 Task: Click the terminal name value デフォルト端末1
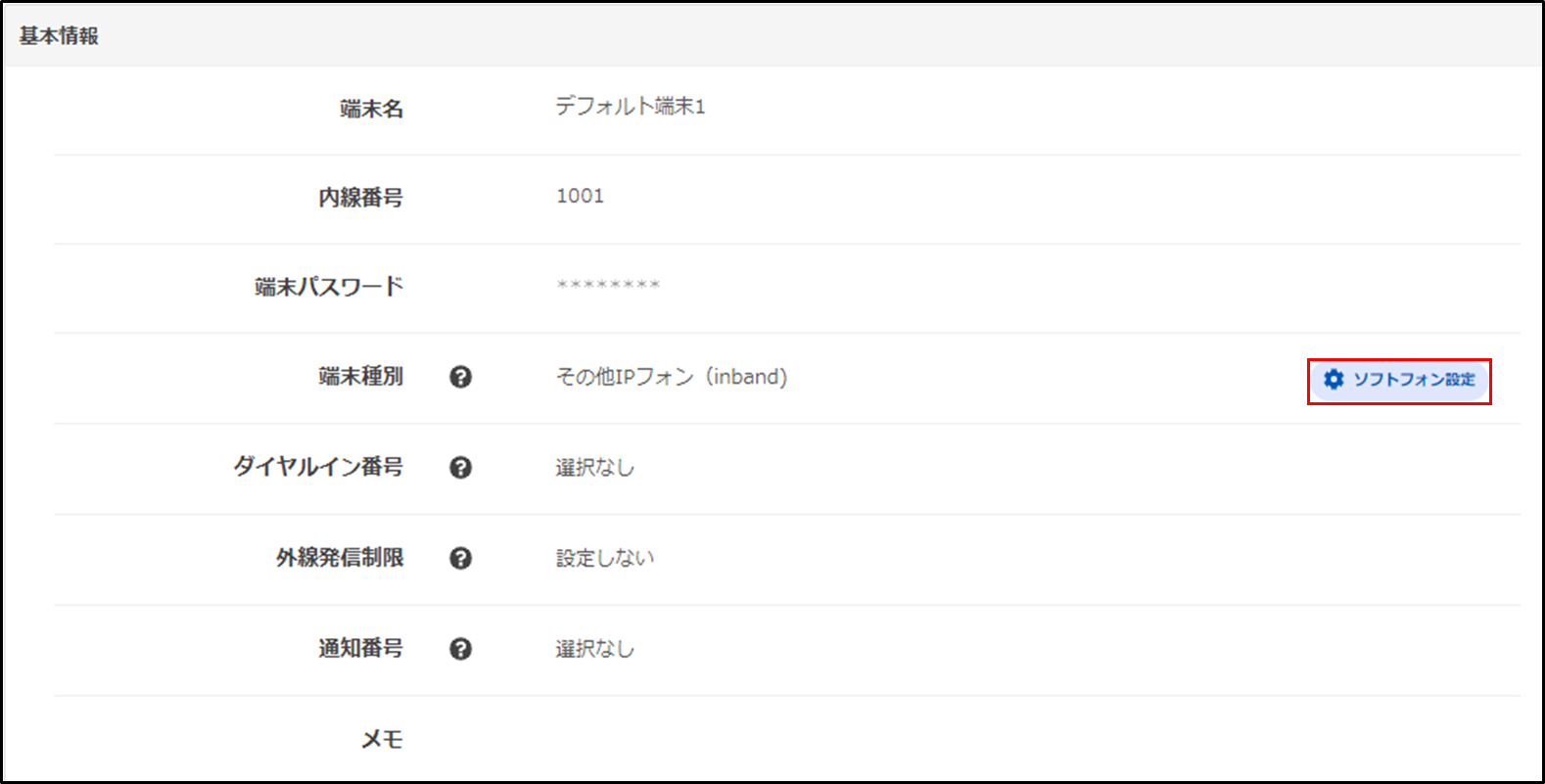click(630, 107)
